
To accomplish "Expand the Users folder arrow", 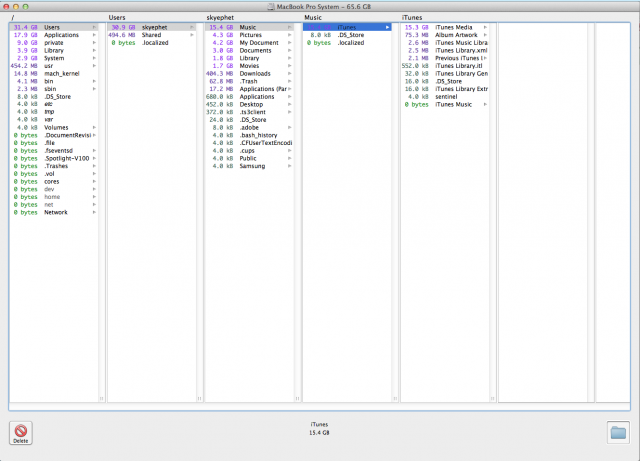I will [94, 27].
